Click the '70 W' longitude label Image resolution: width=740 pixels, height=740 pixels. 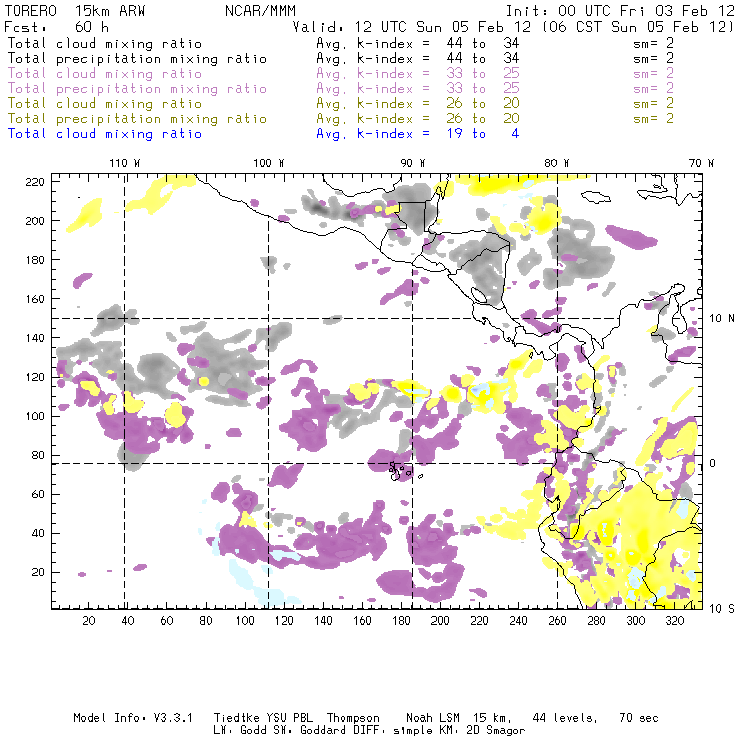point(701,163)
